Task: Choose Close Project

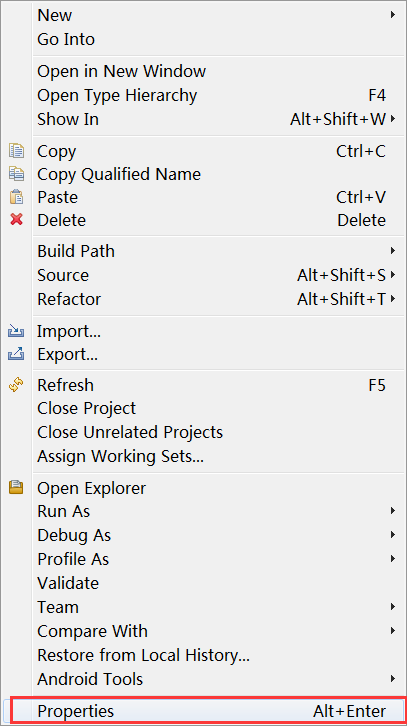Action: point(87,408)
